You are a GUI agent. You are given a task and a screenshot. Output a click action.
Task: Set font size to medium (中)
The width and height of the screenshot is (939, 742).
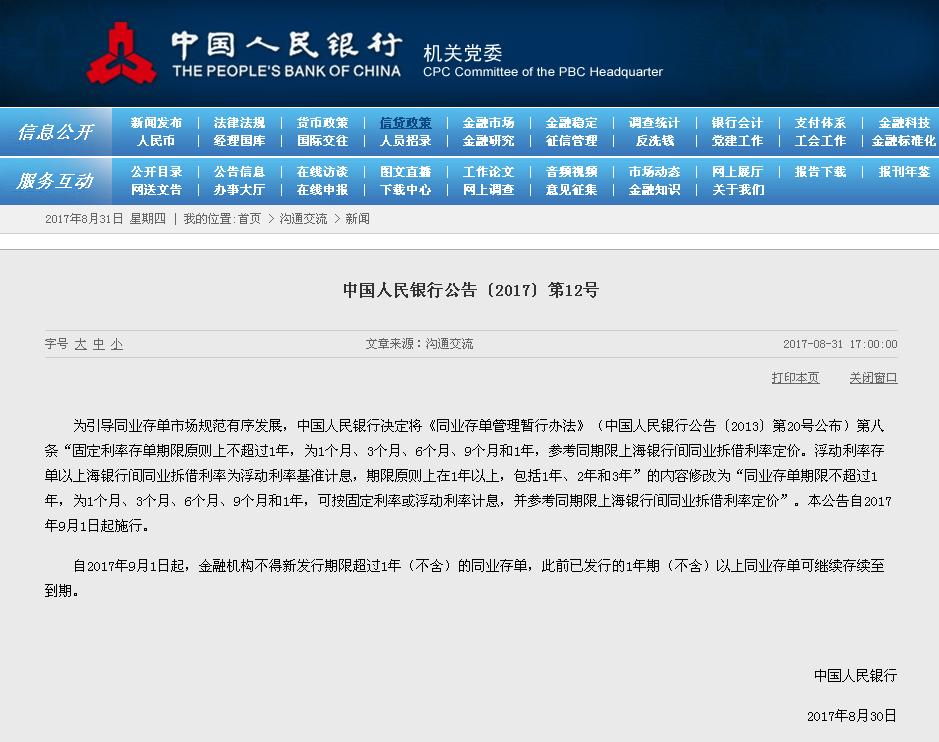click(99, 344)
